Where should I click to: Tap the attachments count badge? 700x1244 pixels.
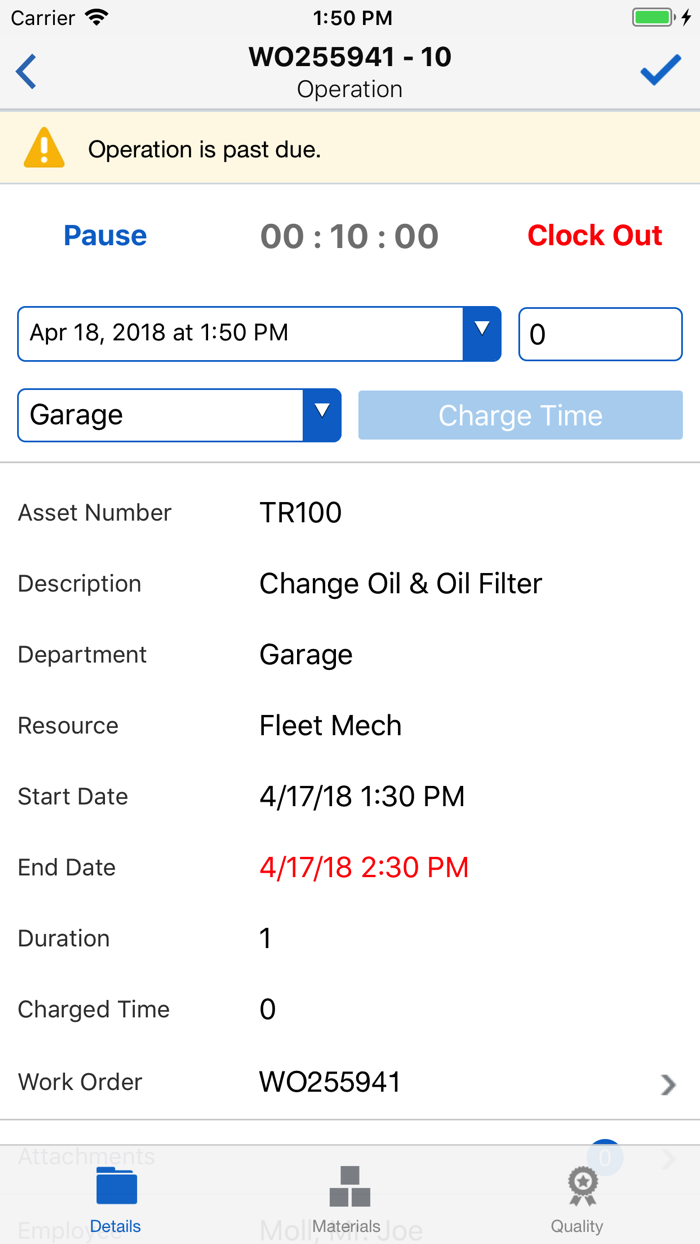point(604,1156)
